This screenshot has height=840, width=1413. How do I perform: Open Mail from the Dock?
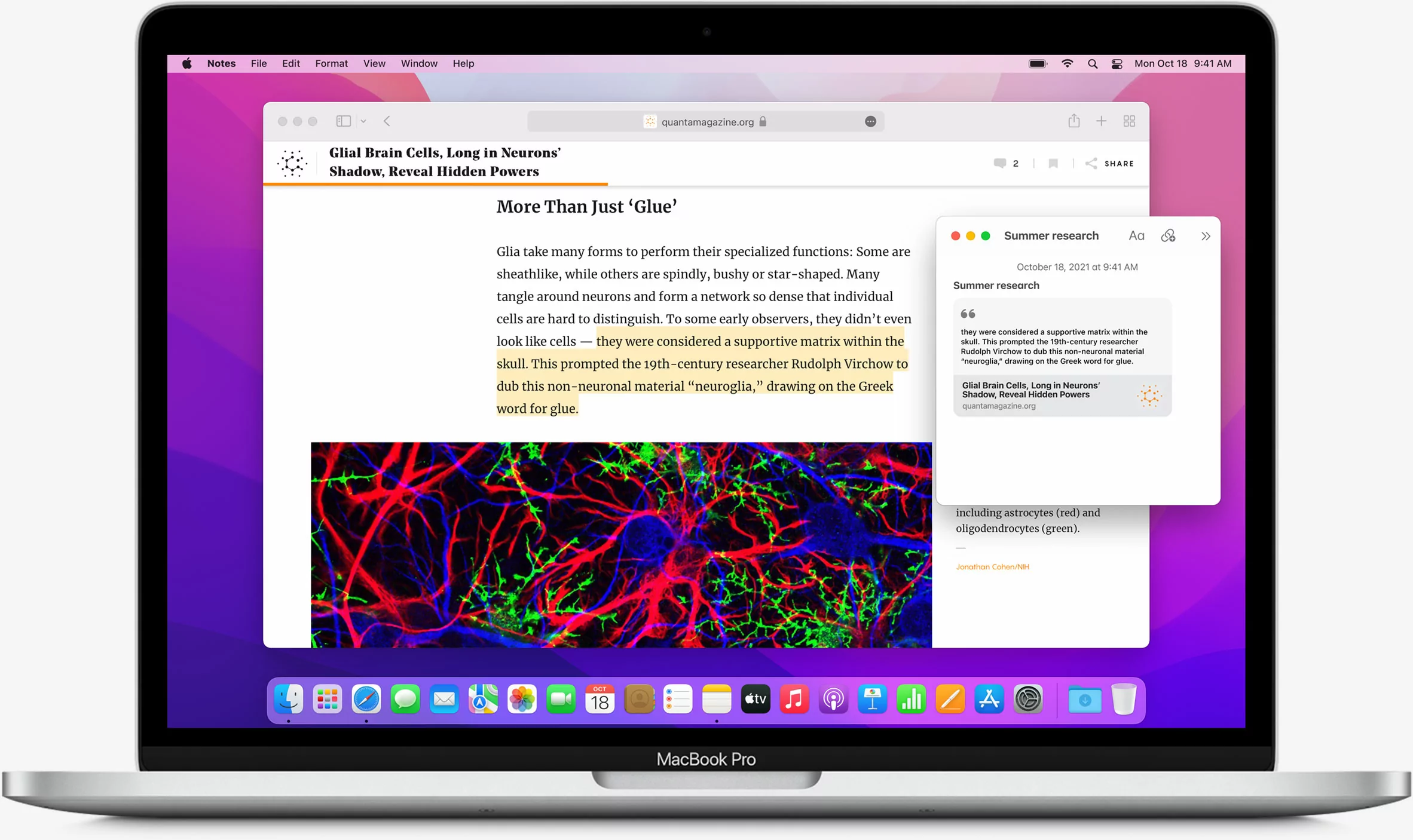coord(444,699)
